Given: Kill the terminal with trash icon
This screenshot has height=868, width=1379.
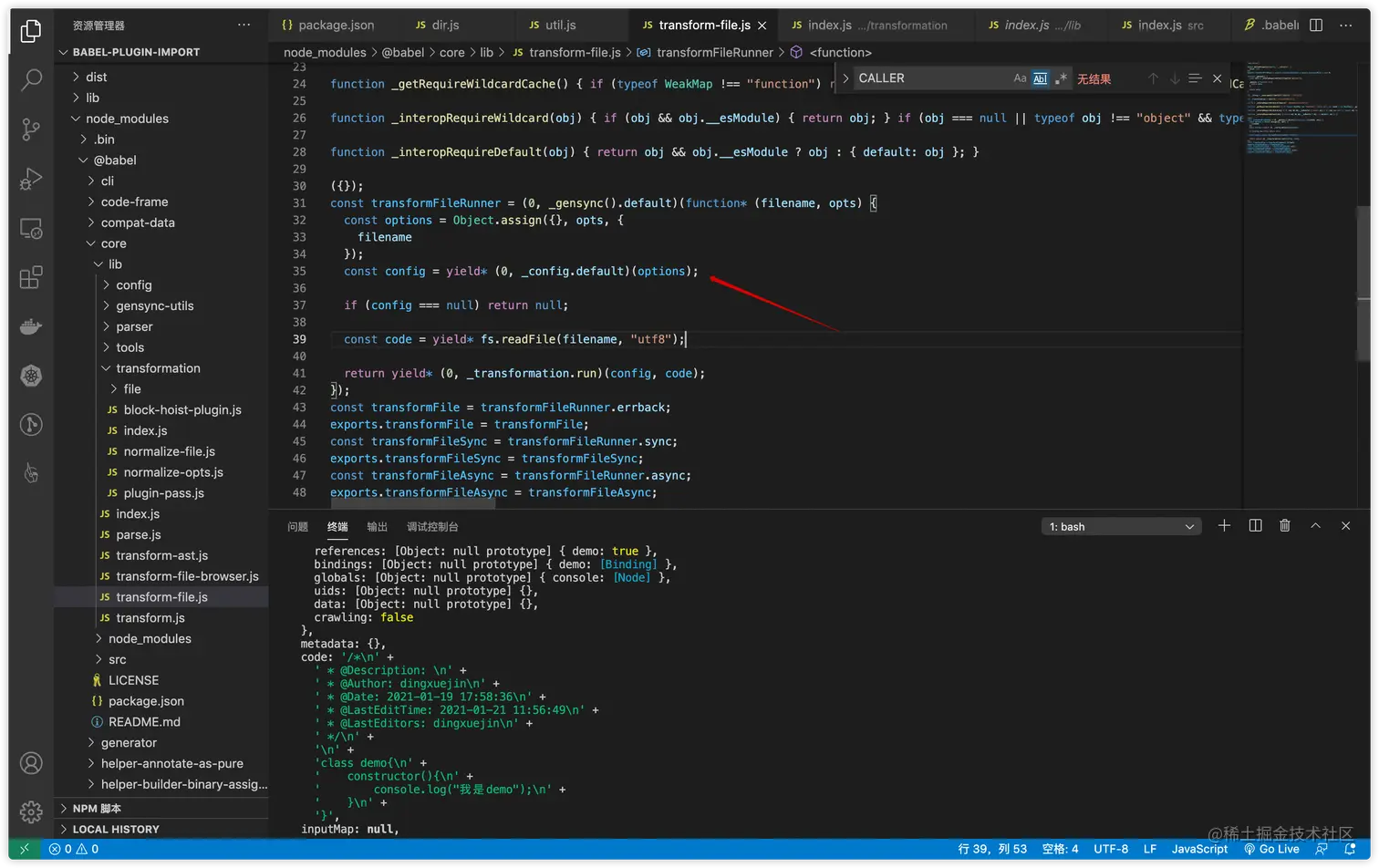Looking at the screenshot, I should [1285, 526].
